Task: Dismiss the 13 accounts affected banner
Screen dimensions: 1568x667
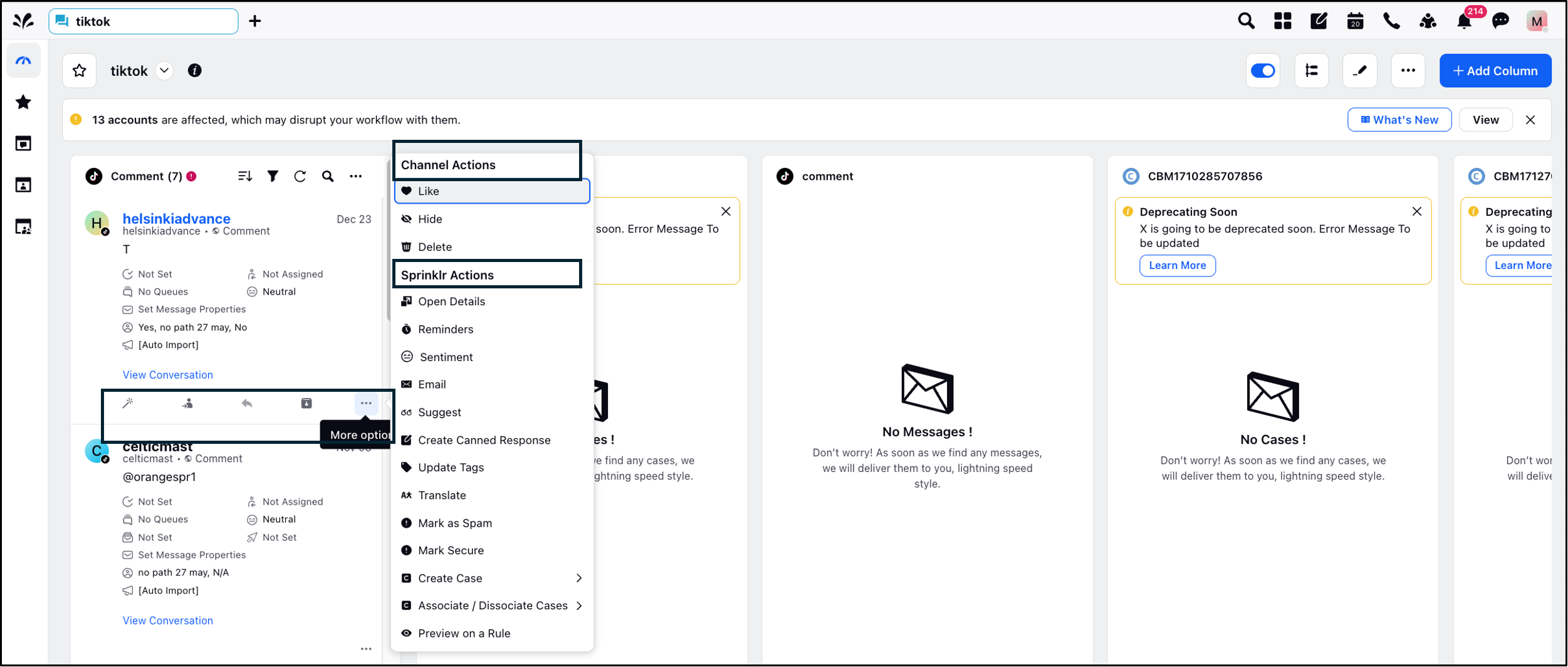Action: (1530, 120)
